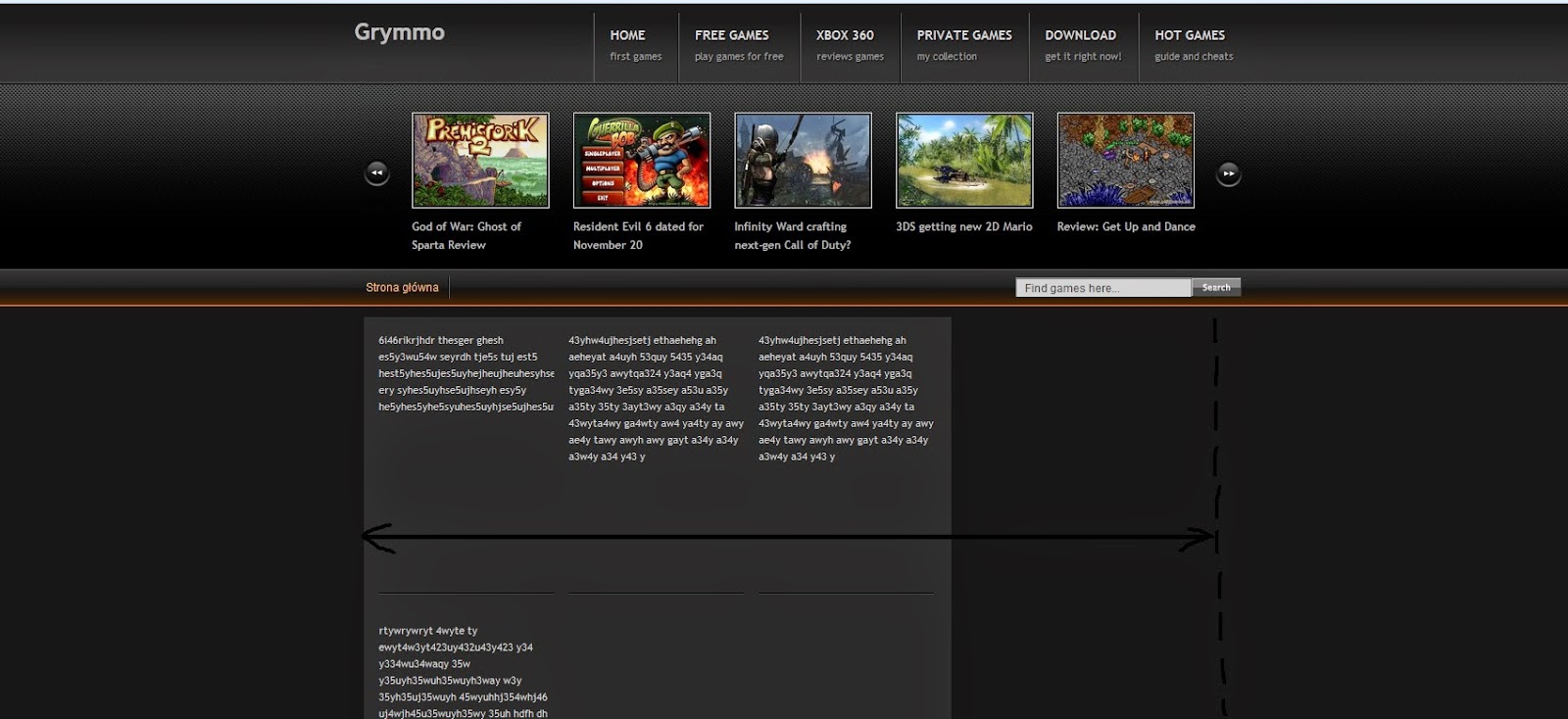Open the tropical island game thumbnail

tap(964, 160)
